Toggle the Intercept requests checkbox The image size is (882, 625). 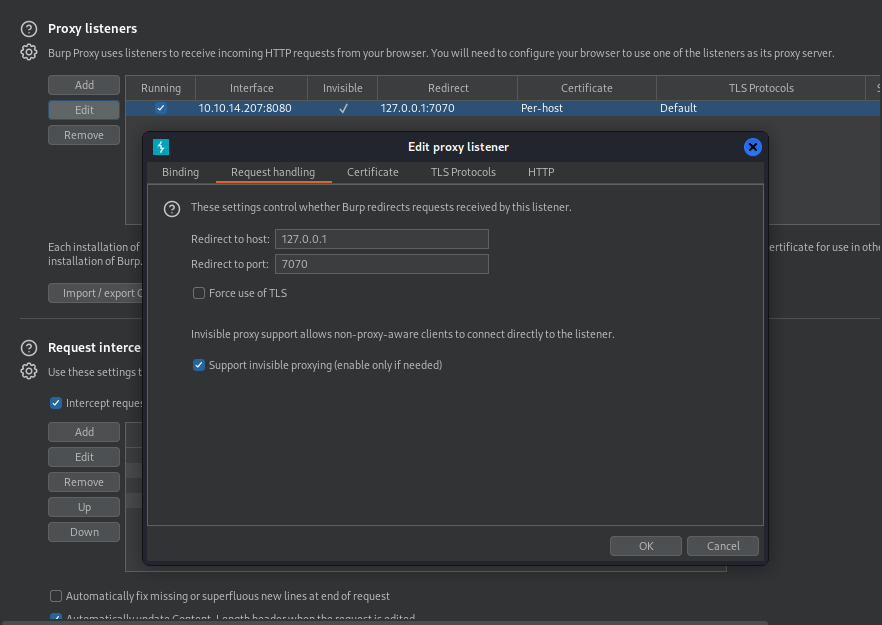(x=56, y=403)
